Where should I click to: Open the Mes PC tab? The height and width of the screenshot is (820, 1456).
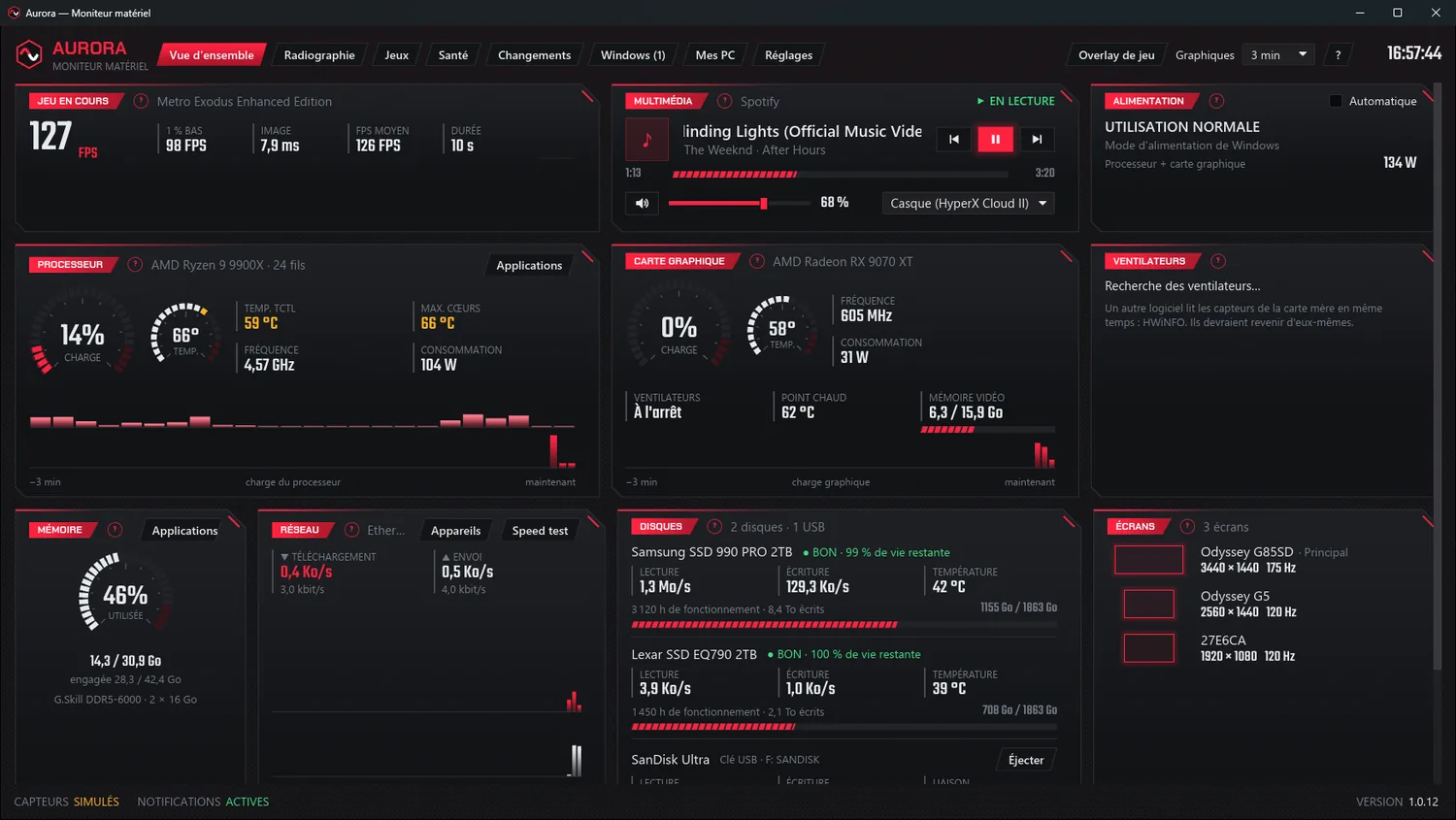click(x=715, y=55)
